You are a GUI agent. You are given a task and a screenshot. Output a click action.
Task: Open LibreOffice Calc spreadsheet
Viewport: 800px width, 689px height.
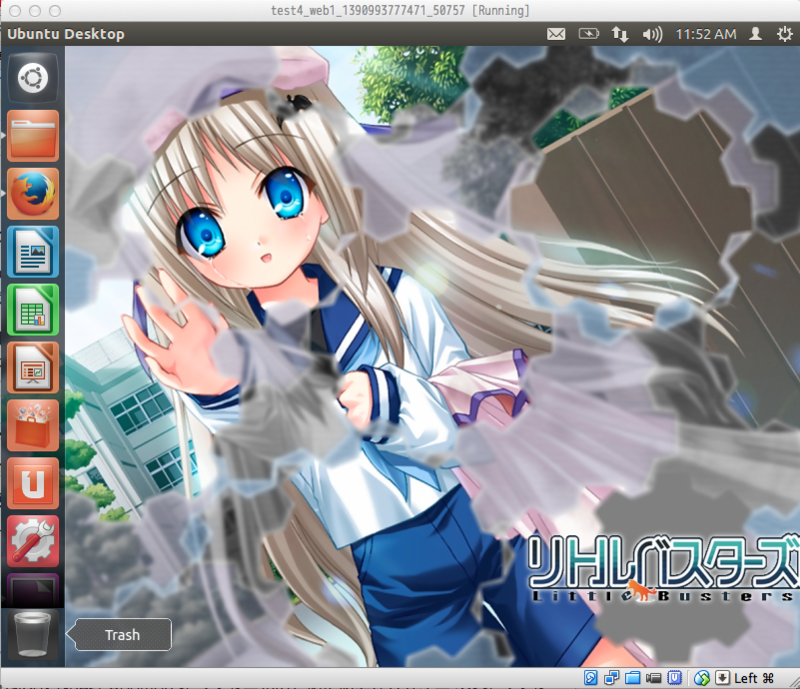(x=33, y=310)
